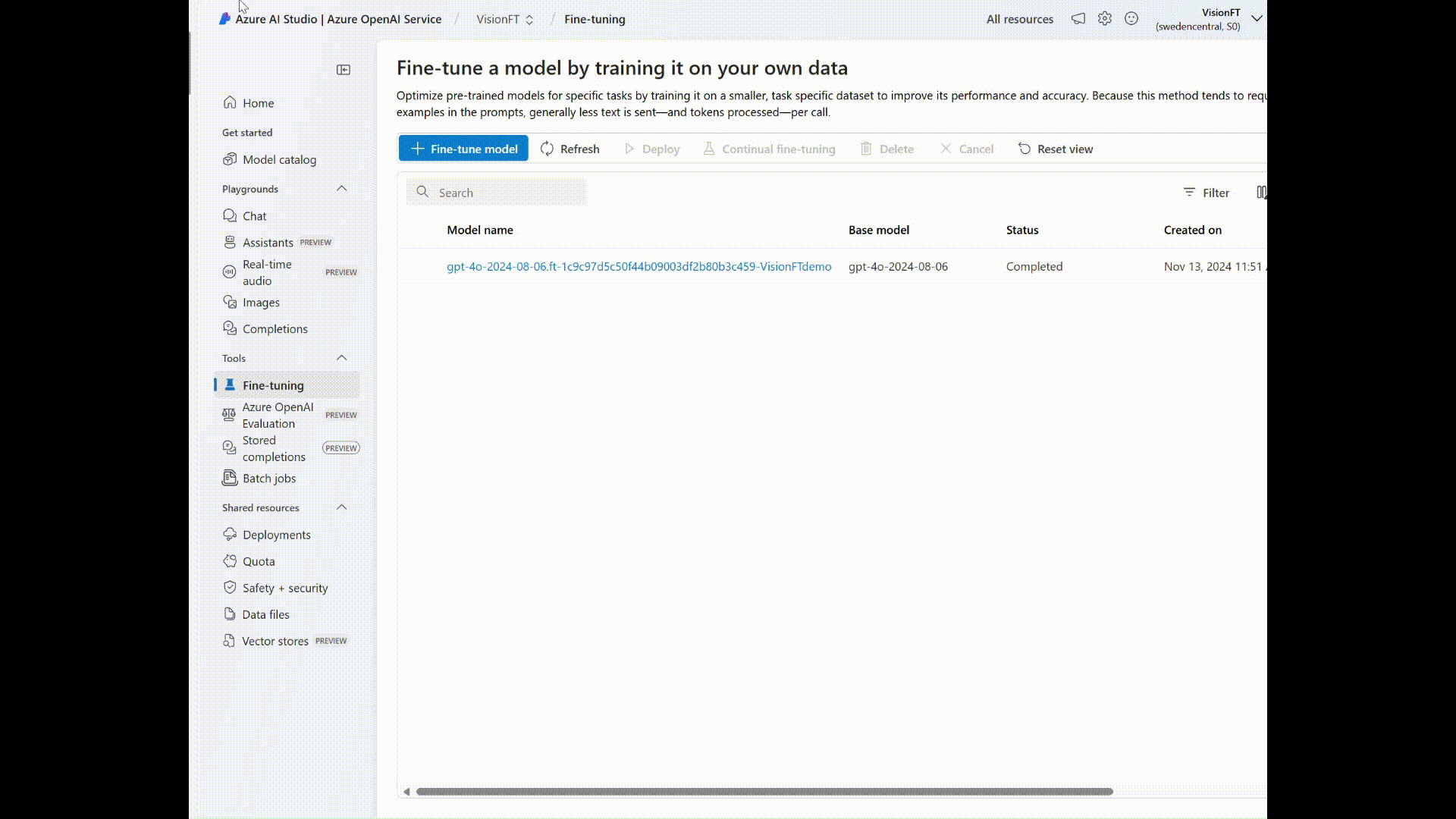Open the VisionFTdemo fine-tuned model link
Image resolution: width=1456 pixels, height=819 pixels.
coord(639,267)
